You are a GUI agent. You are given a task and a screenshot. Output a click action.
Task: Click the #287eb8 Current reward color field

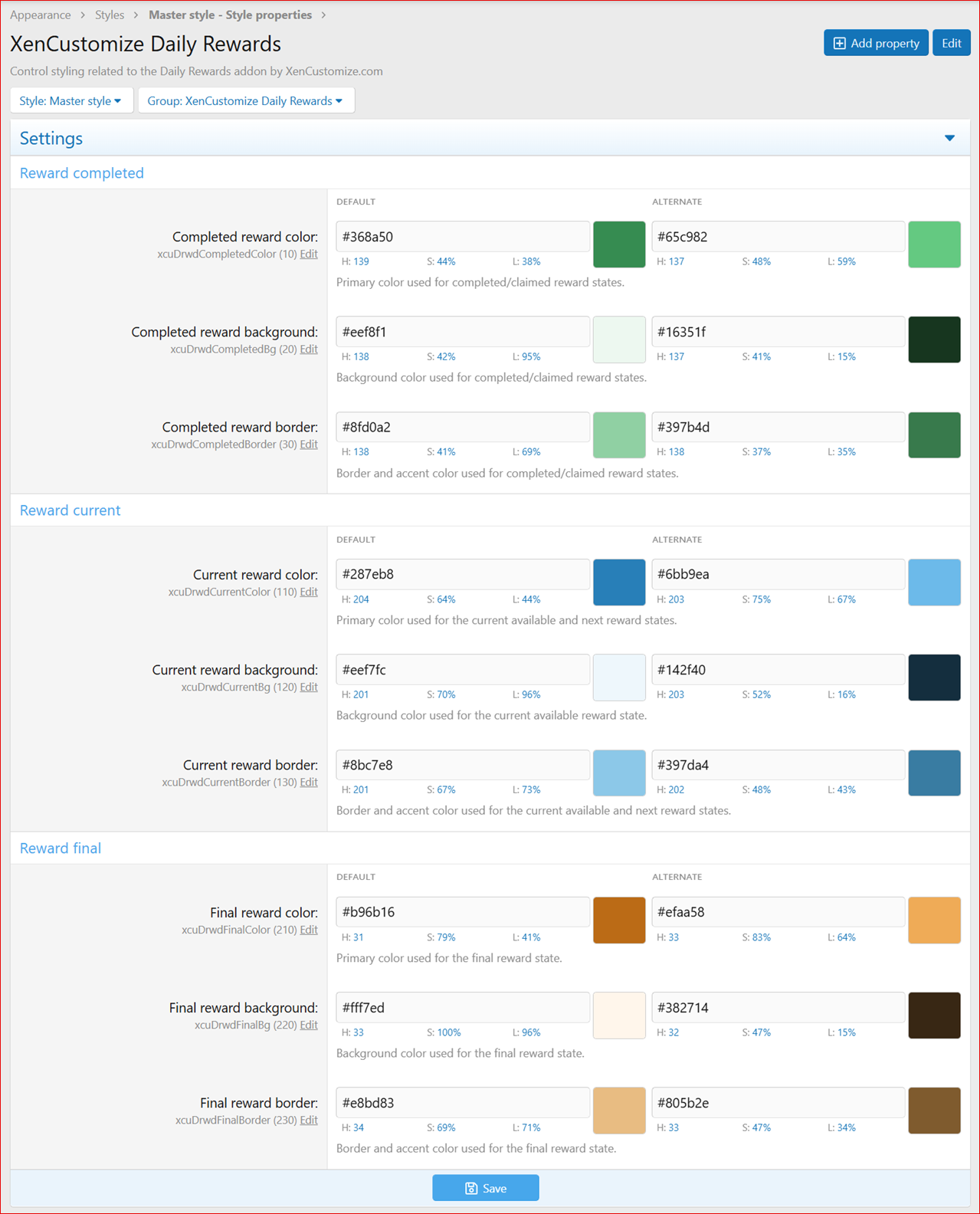(463, 574)
